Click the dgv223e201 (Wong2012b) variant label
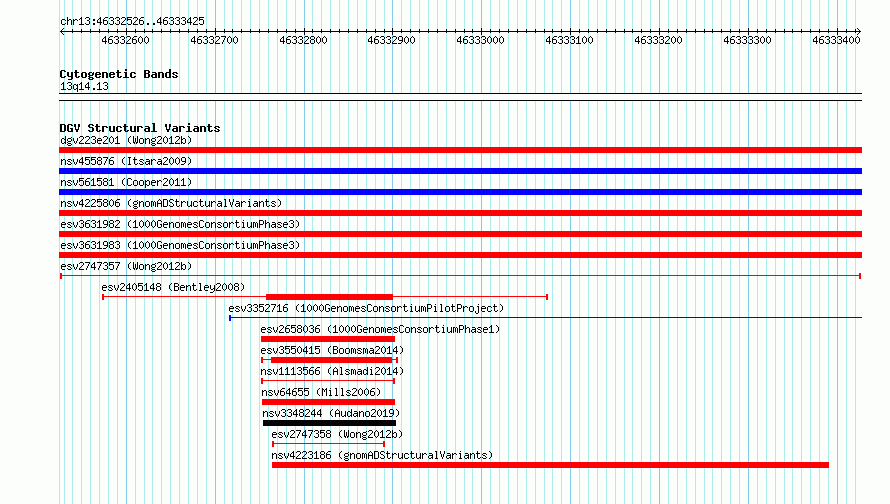Image resolution: width=890 pixels, height=504 pixels. click(x=126, y=140)
